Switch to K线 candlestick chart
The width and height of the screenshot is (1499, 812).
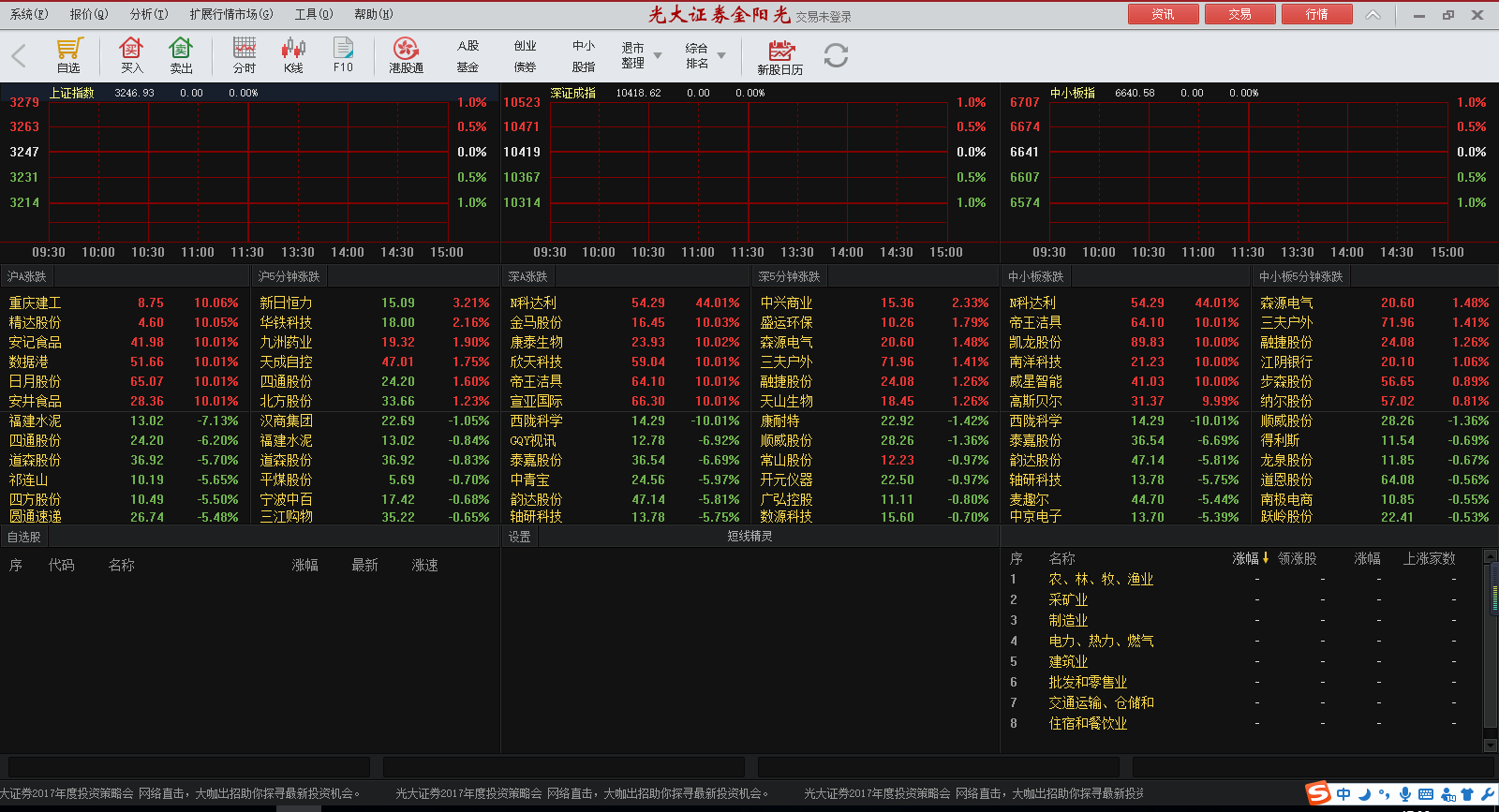[293, 55]
